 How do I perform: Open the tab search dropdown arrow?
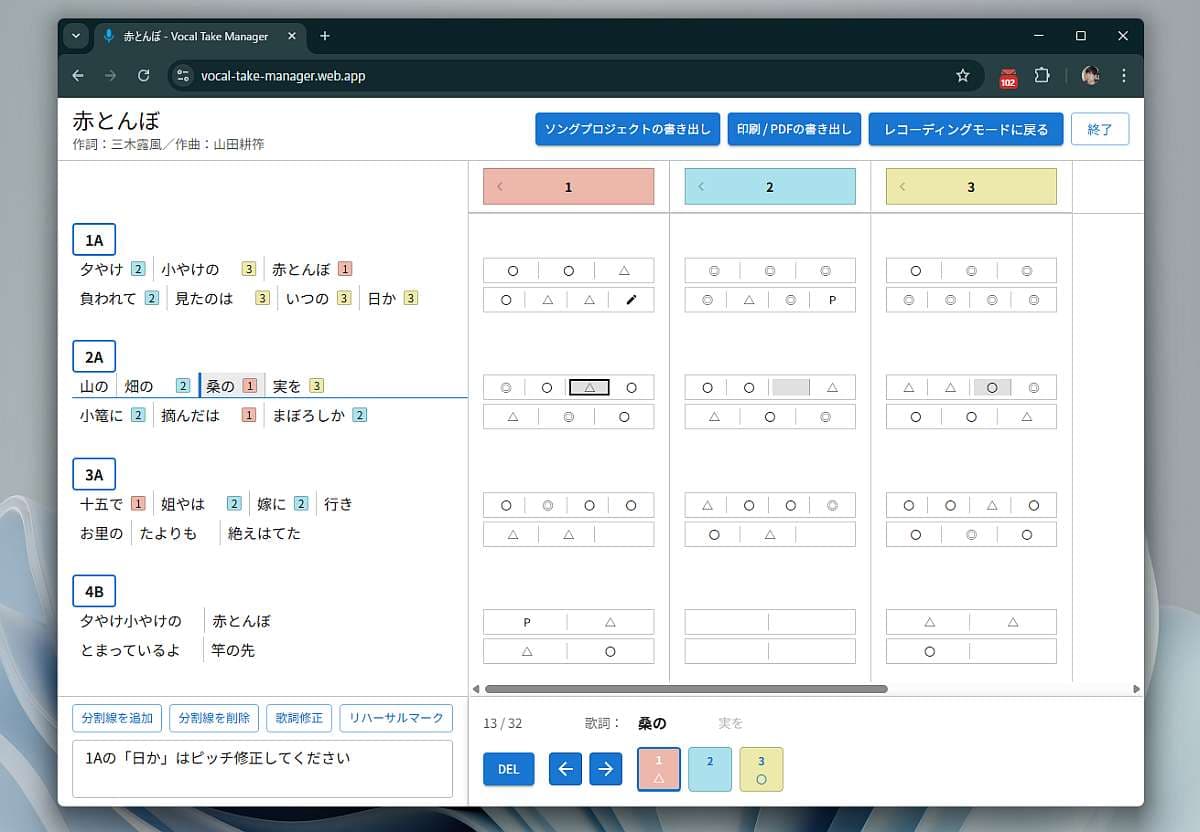pos(76,36)
